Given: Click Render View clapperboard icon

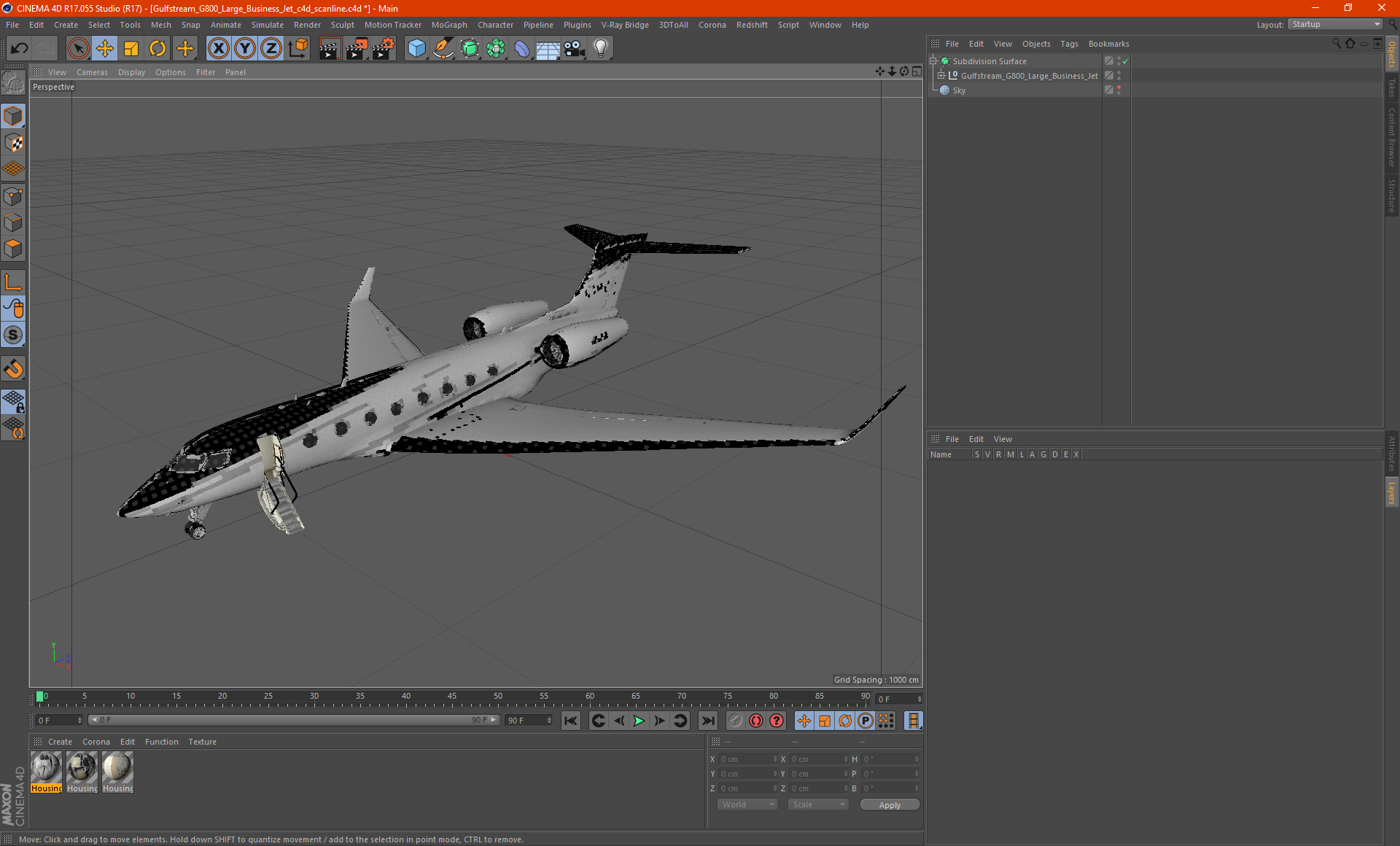Looking at the screenshot, I should 330,49.
